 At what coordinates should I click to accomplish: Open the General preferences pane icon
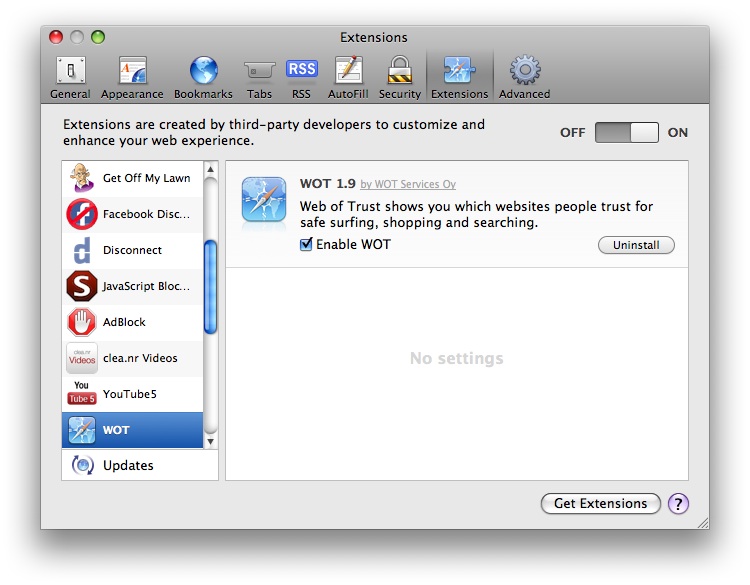71,70
